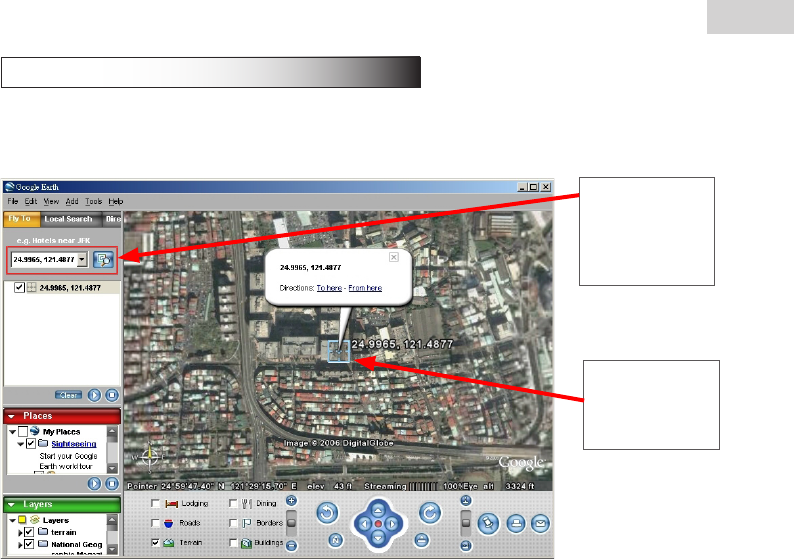This screenshot has height=559, width=794.
Task: Click the Sightseeing folder icon
Action: tap(44, 444)
